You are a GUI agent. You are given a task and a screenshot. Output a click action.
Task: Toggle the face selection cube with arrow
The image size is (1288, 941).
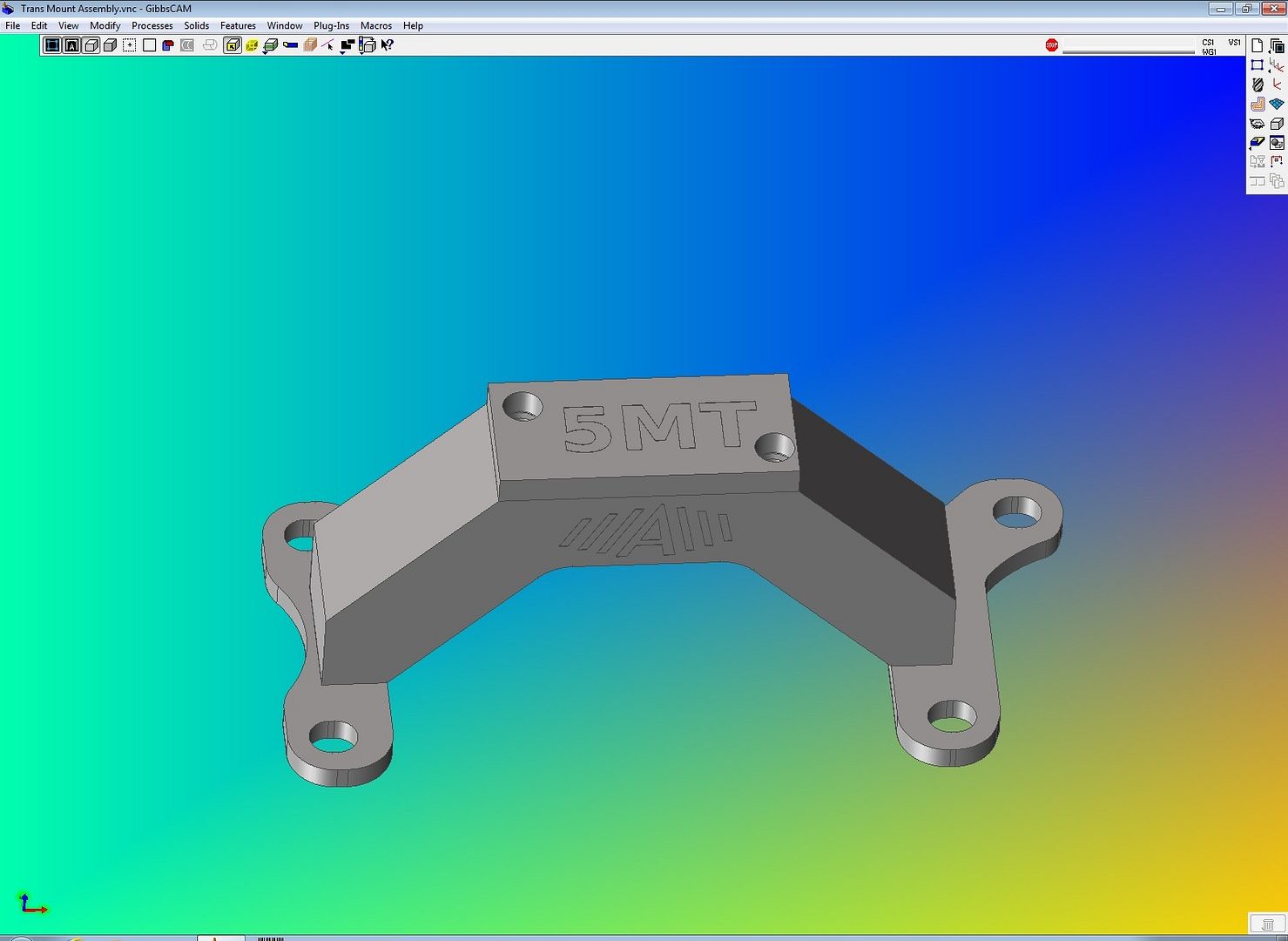tap(233, 45)
